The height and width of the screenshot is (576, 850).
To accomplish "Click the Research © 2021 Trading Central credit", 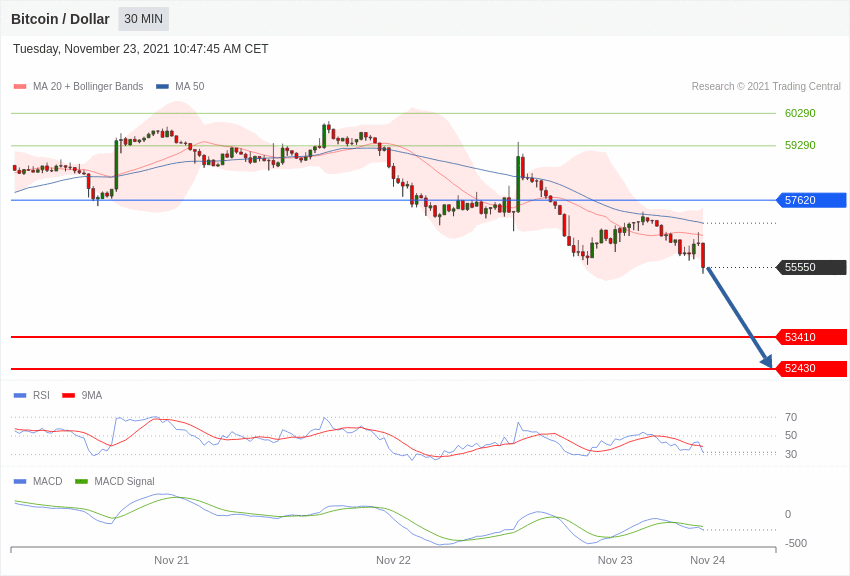I will tap(766, 87).
